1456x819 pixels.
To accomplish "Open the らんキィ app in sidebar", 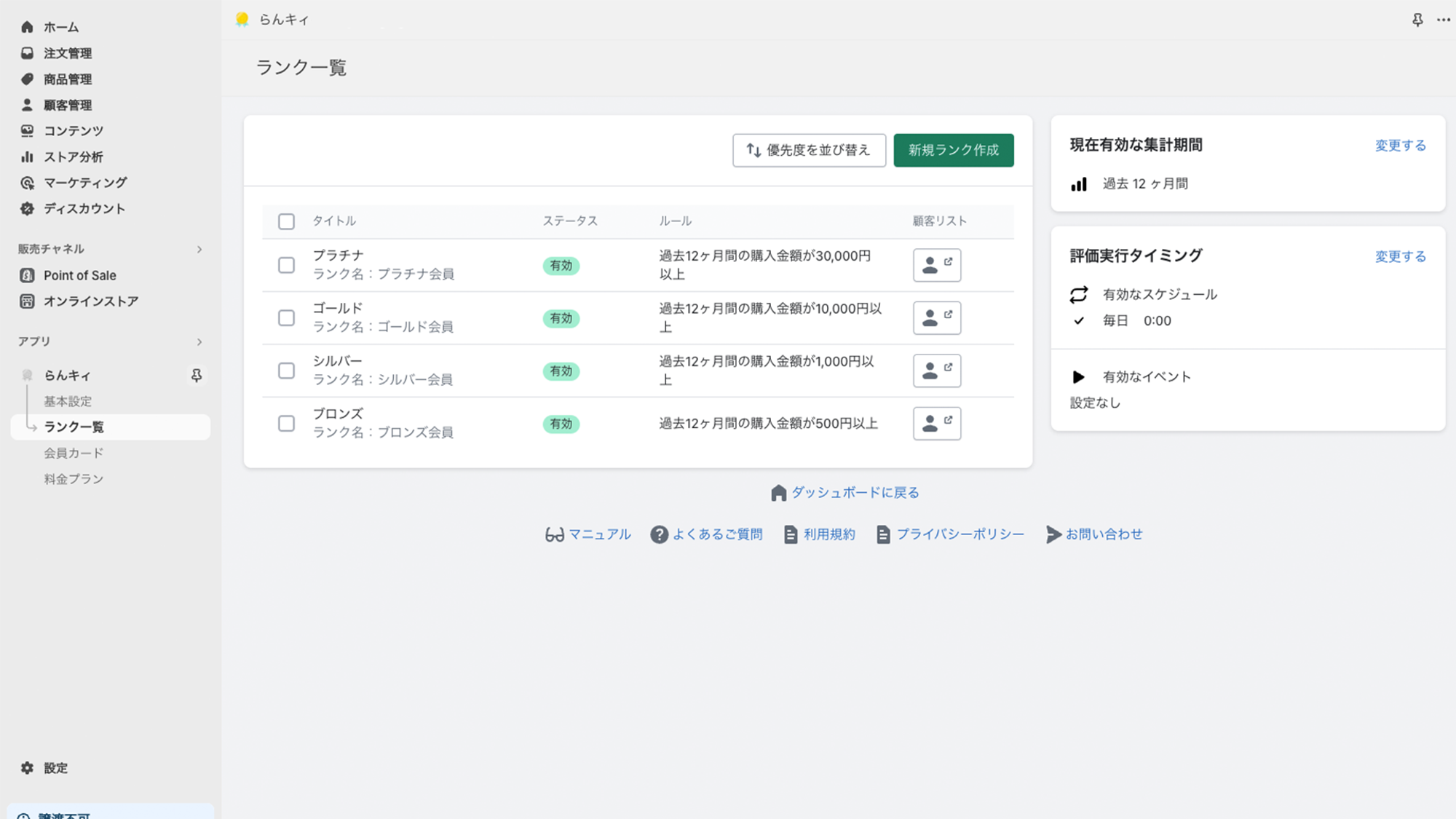I will pos(67,375).
